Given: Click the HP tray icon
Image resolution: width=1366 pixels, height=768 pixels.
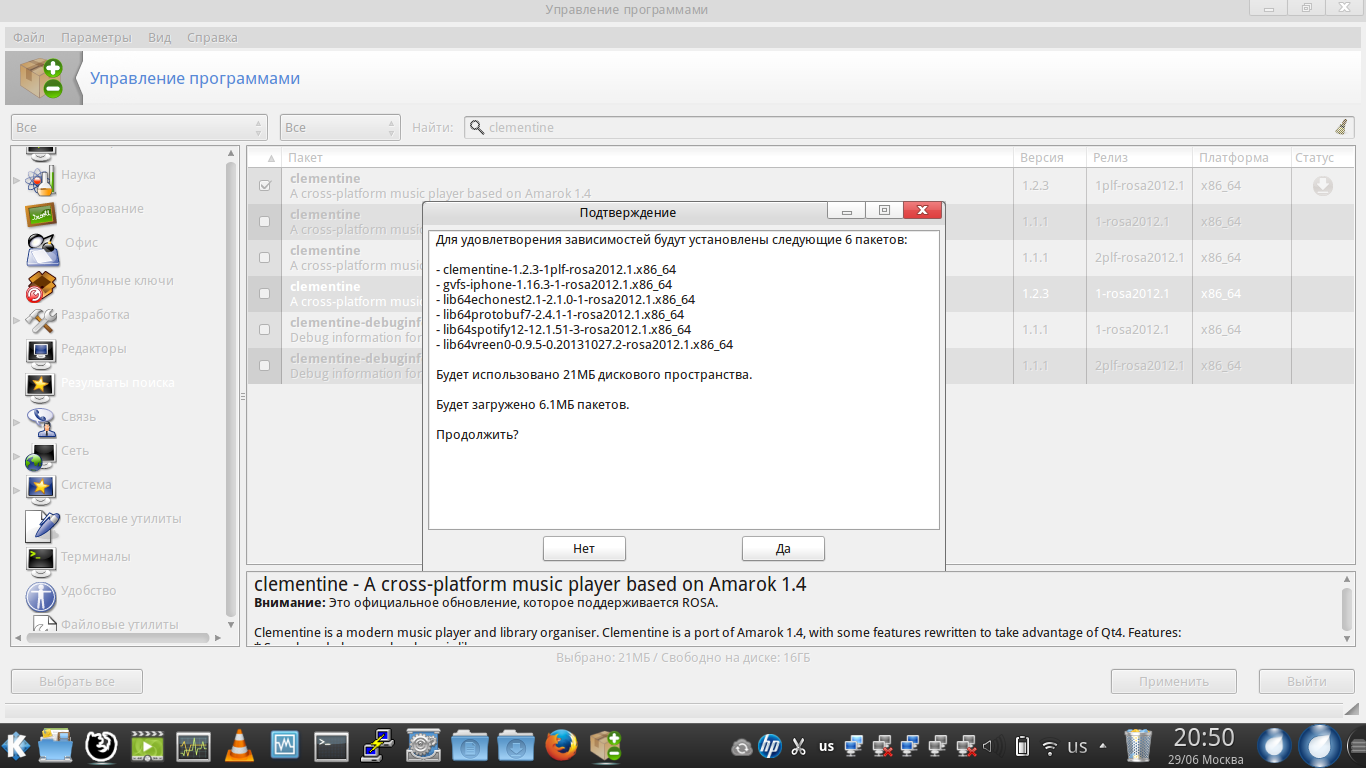Looking at the screenshot, I should click(769, 746).
